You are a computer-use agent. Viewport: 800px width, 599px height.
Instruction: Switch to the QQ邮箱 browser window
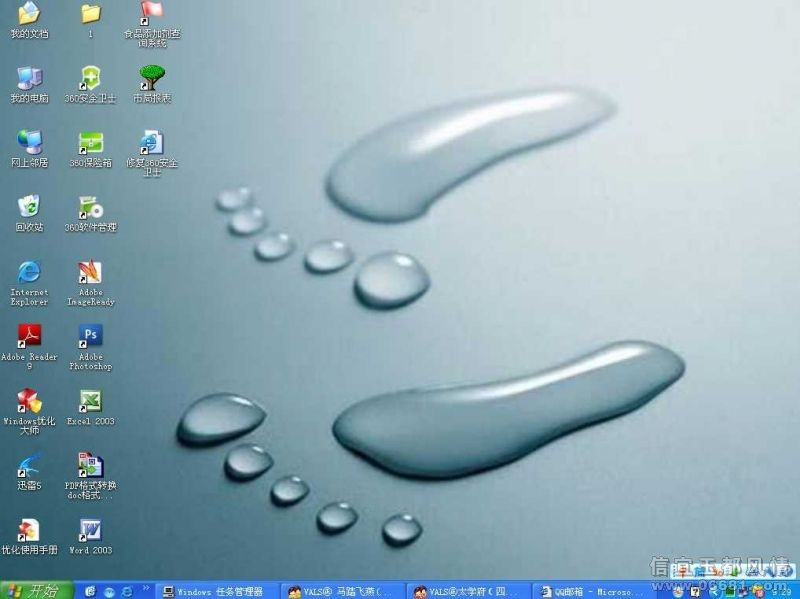pos(595,591)
